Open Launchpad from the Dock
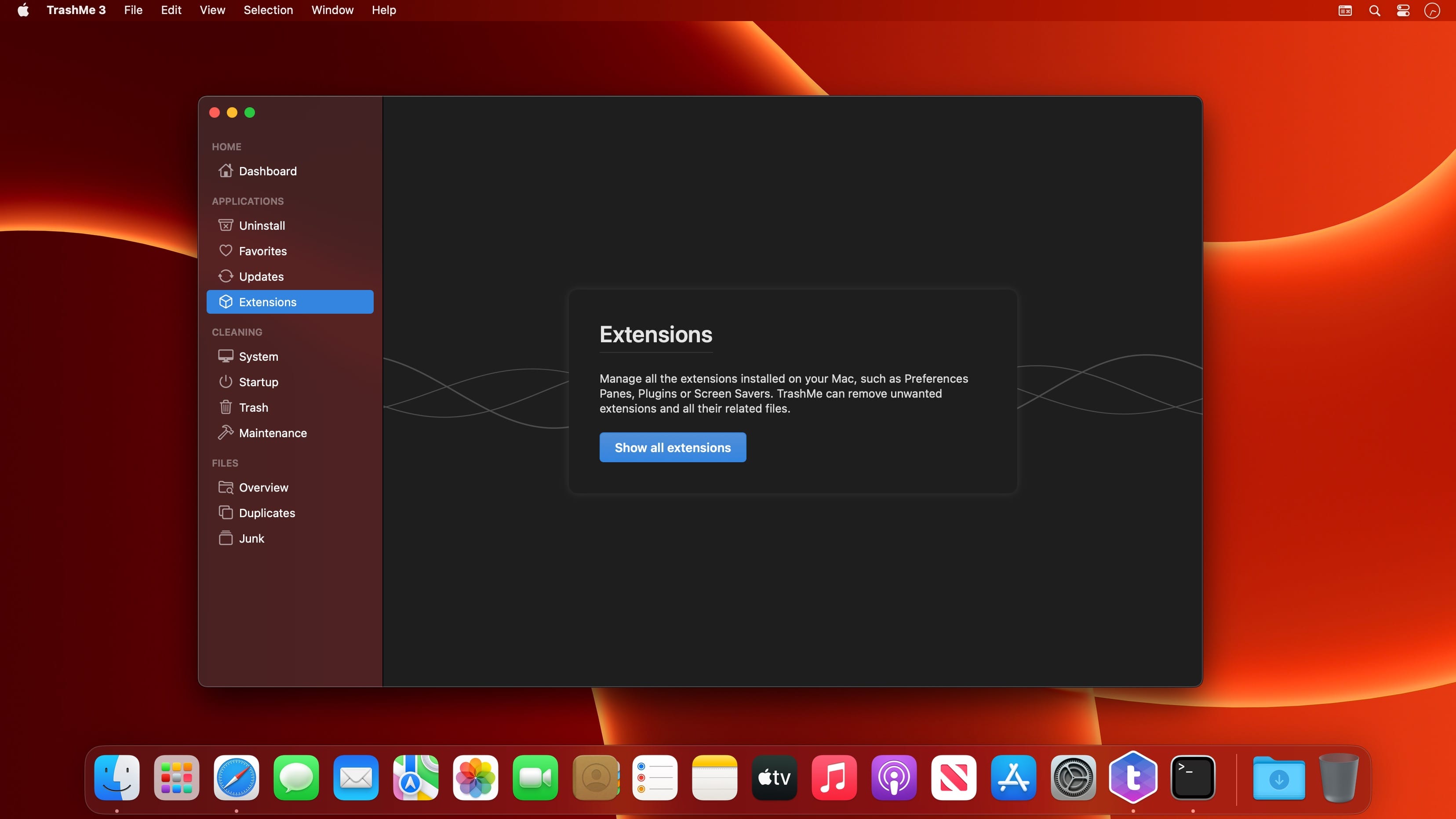Screen dimensions: 1456x819 click(176, 778)
